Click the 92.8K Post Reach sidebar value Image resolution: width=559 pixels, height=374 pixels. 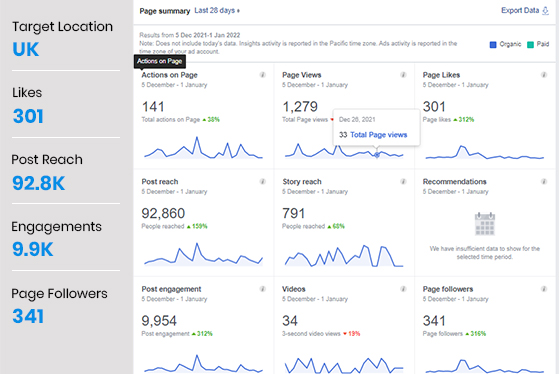[39, 183]
